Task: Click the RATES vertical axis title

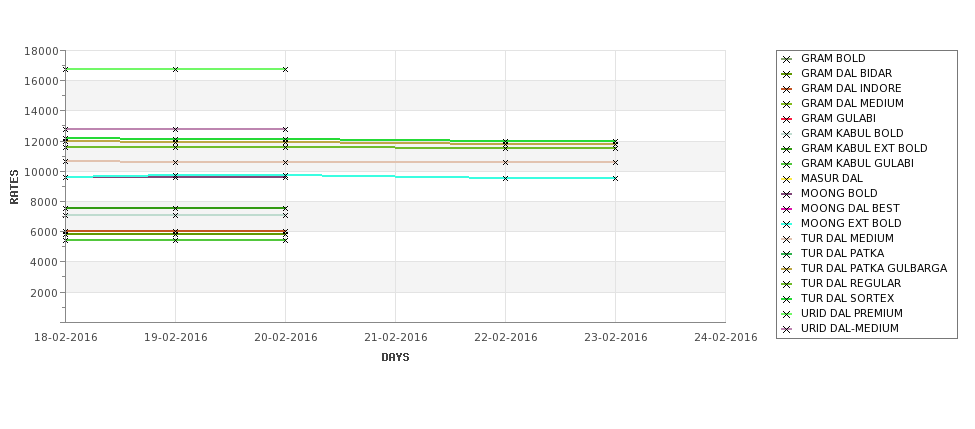Action: tap(14, 187)
